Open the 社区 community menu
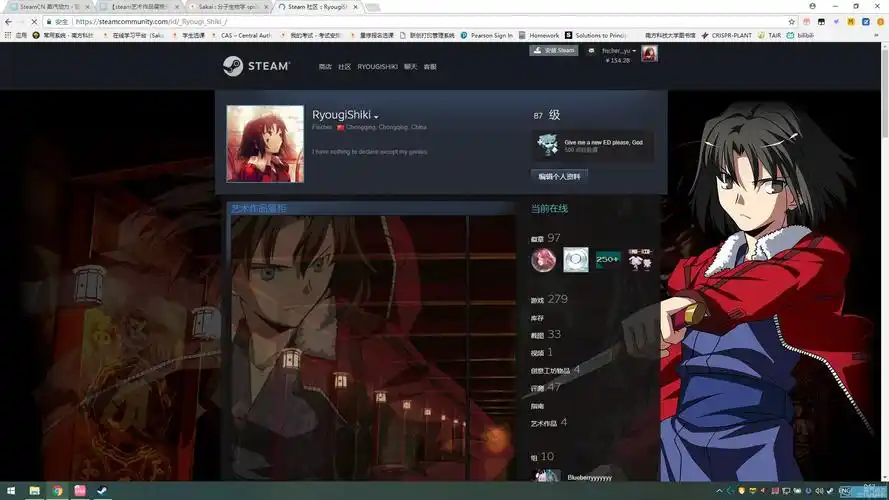This screenshot has height=500, width=889. pyautogui.click(x=344, y=67)
